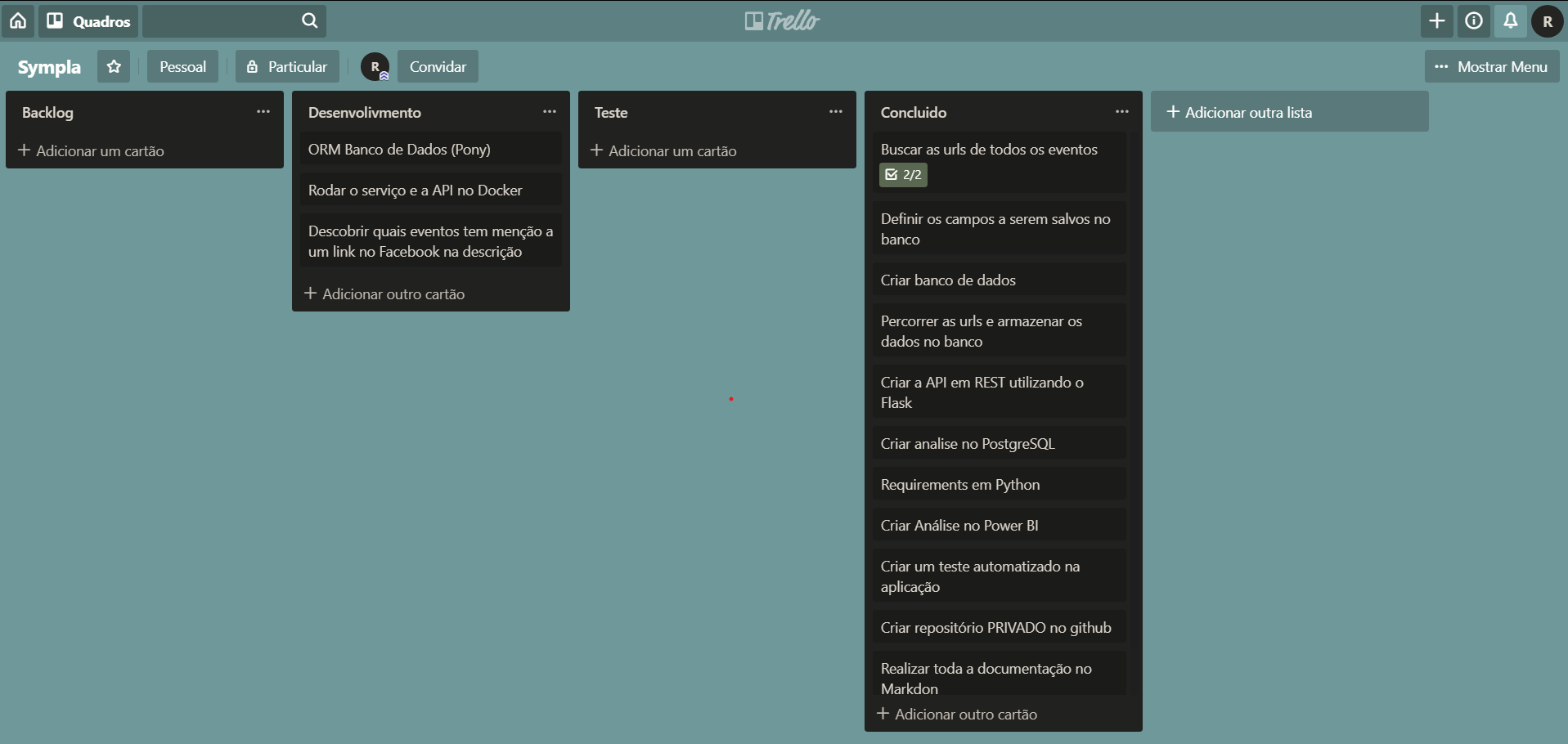This screenshot has width=1568, height=744.
Task: Open card Descobrir quais eventos tem menção
Action: pyautogui.click(x=431, y=241)
